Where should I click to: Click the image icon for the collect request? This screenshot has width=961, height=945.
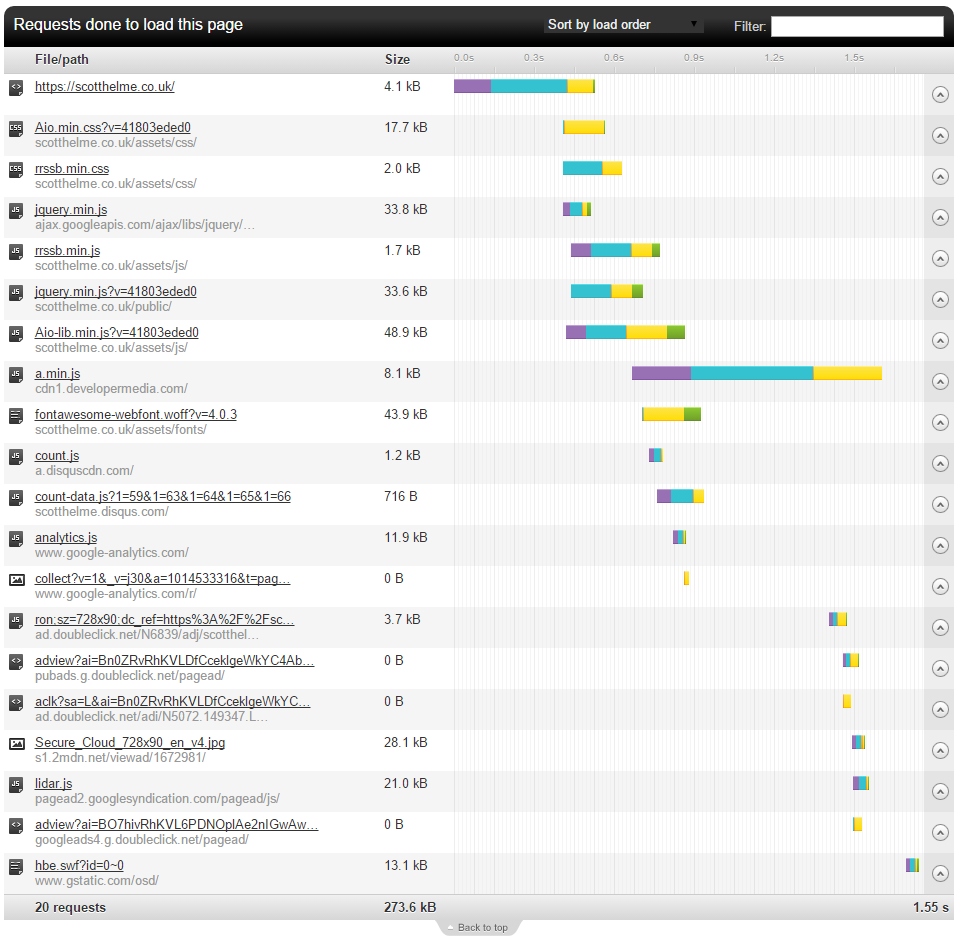click(x=16, y=579)
